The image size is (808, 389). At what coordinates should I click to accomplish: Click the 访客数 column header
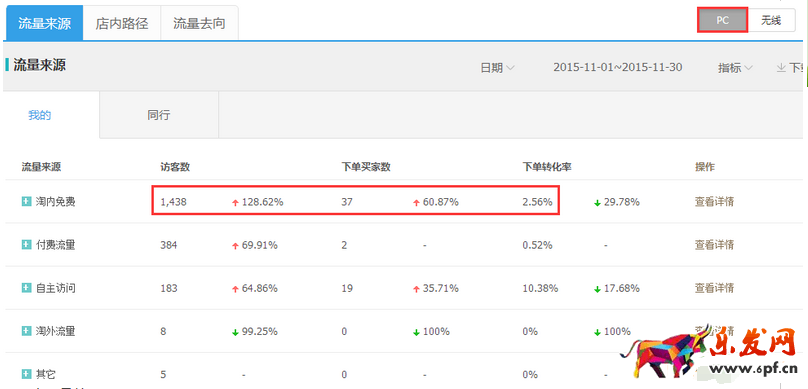pyautogui.click(x=176, y=167)
